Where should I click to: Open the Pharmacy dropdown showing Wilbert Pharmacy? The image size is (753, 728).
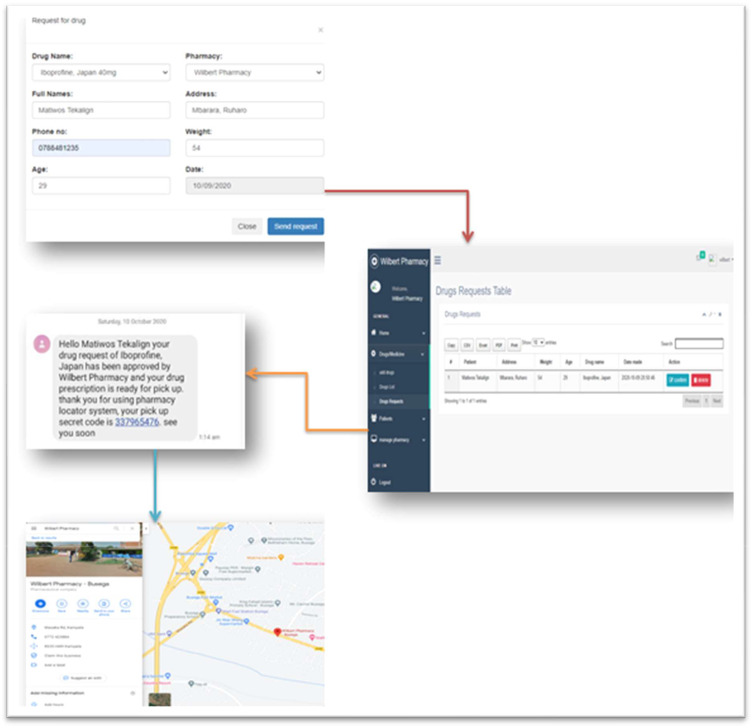(255, 73)
